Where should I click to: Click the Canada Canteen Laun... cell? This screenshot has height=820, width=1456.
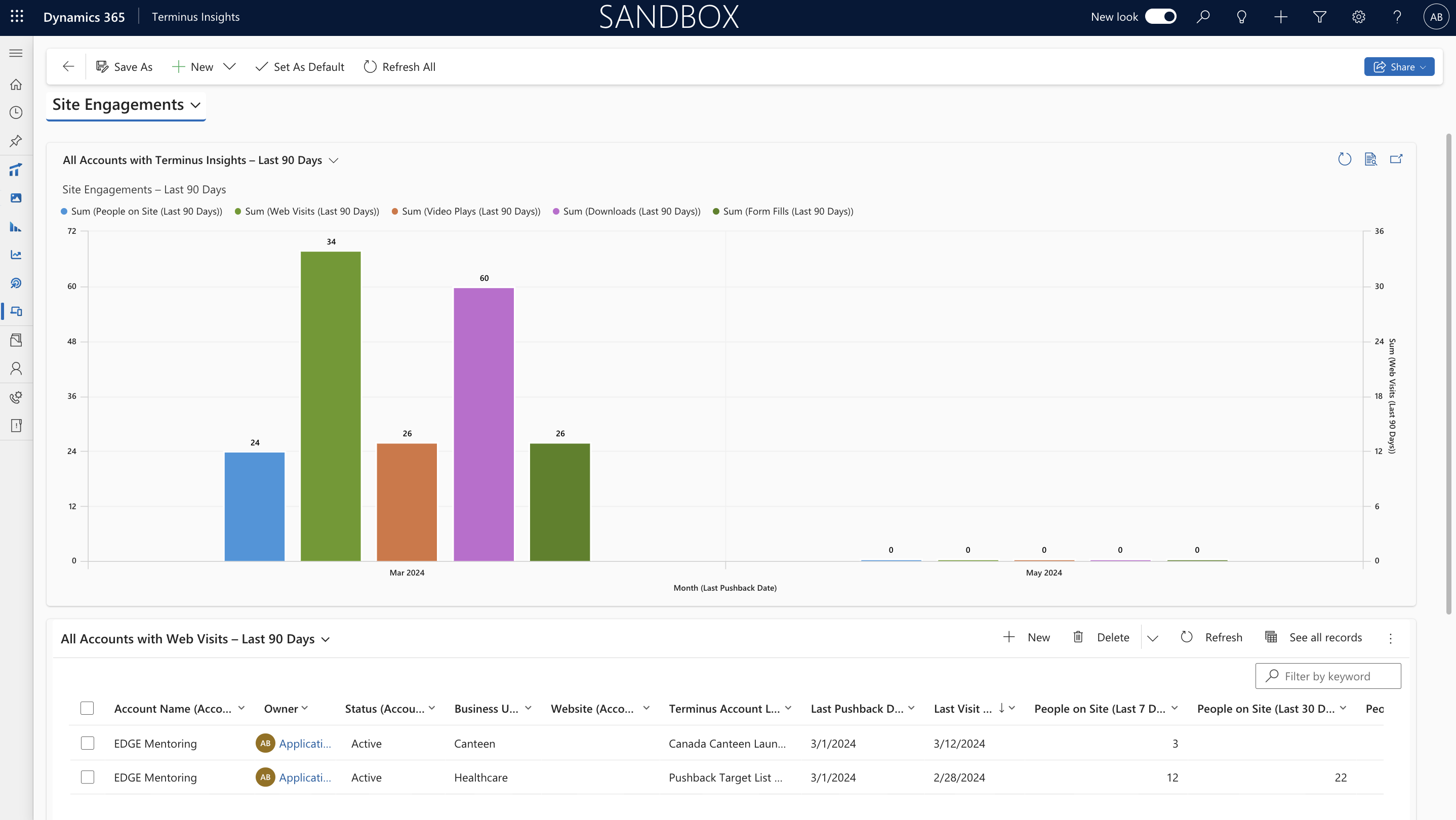[727, 744]
